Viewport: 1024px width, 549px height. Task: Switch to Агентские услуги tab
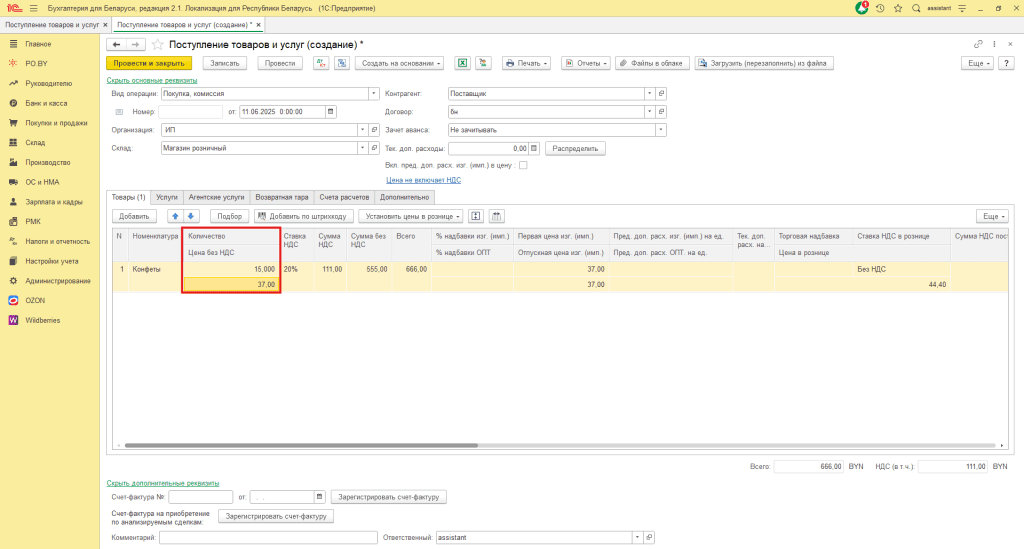(216, 197)
